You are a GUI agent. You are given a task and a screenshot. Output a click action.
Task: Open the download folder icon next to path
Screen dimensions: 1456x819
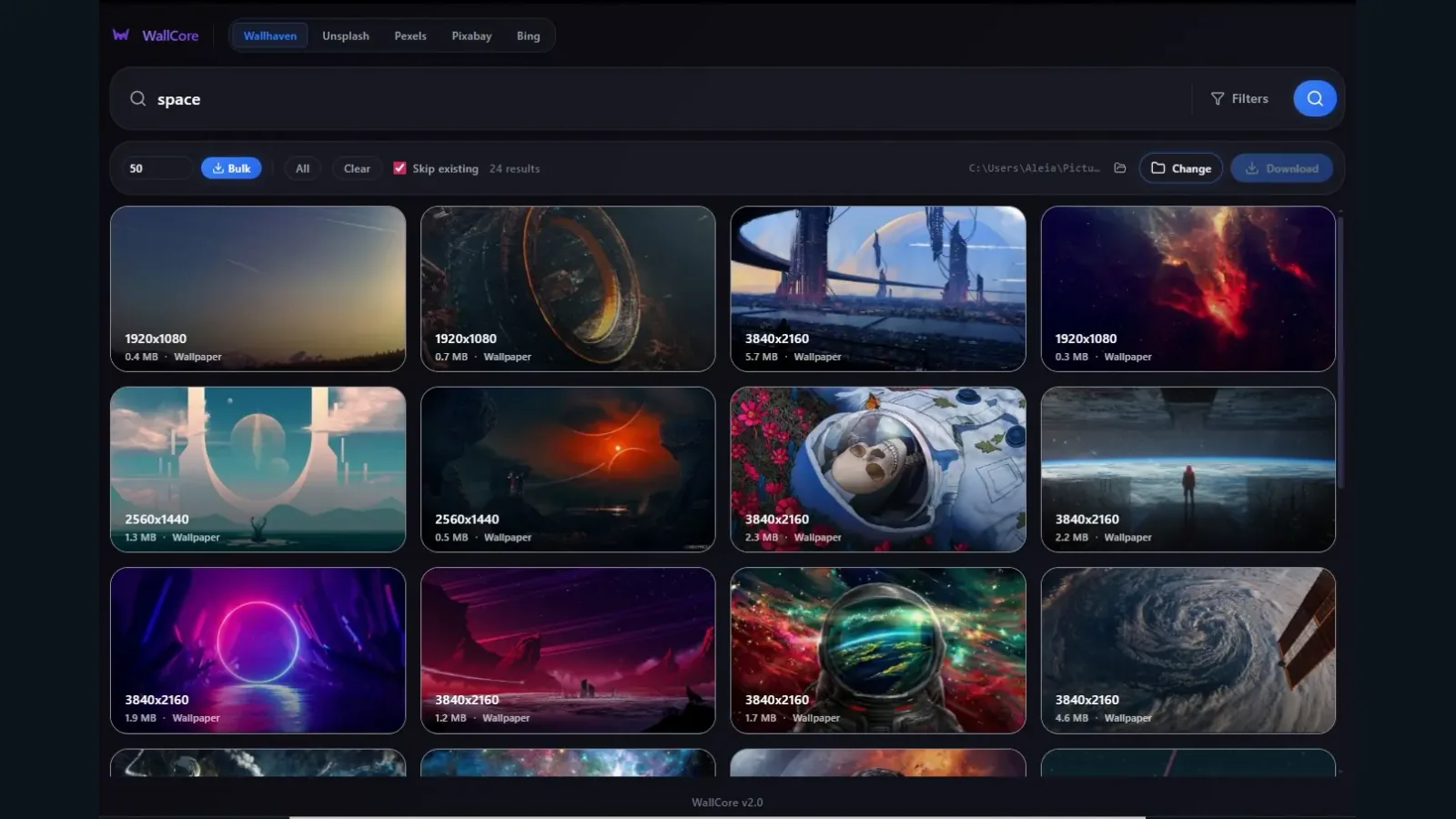[1120, 168]
